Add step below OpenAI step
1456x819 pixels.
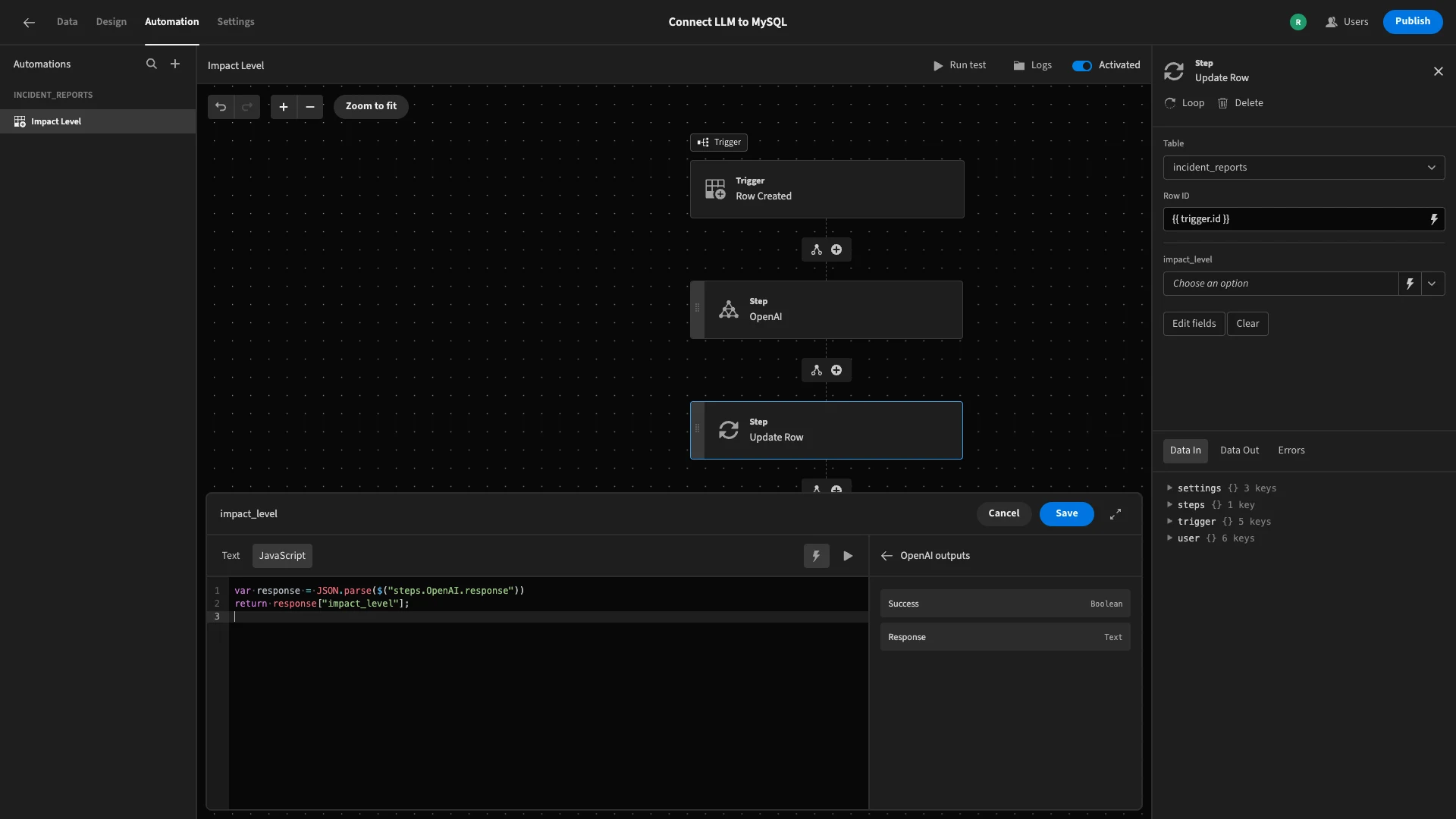[x=836, y=370]
